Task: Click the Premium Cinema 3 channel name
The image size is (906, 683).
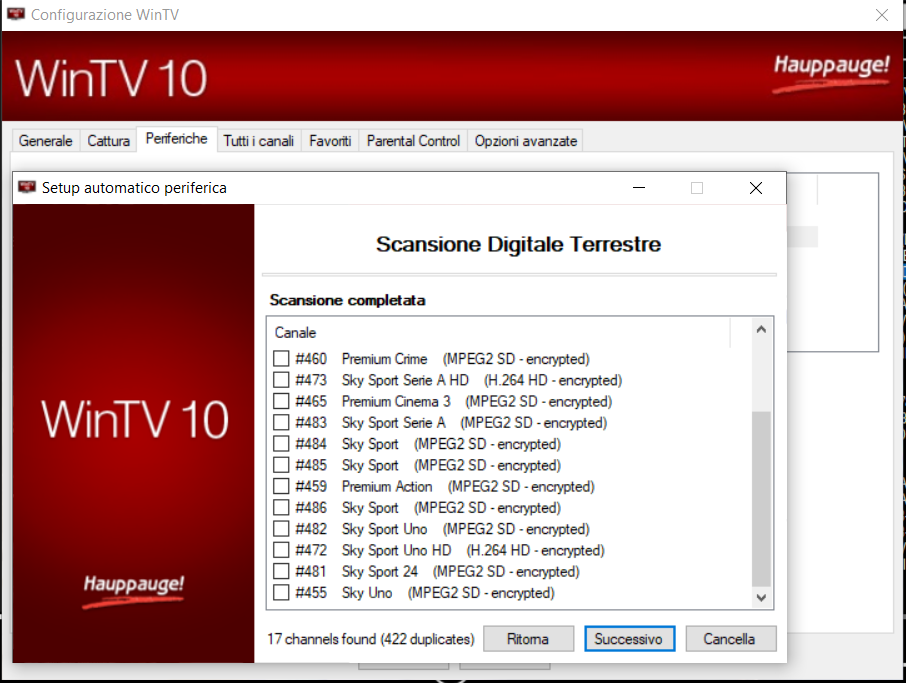Action: coord(396,402)
